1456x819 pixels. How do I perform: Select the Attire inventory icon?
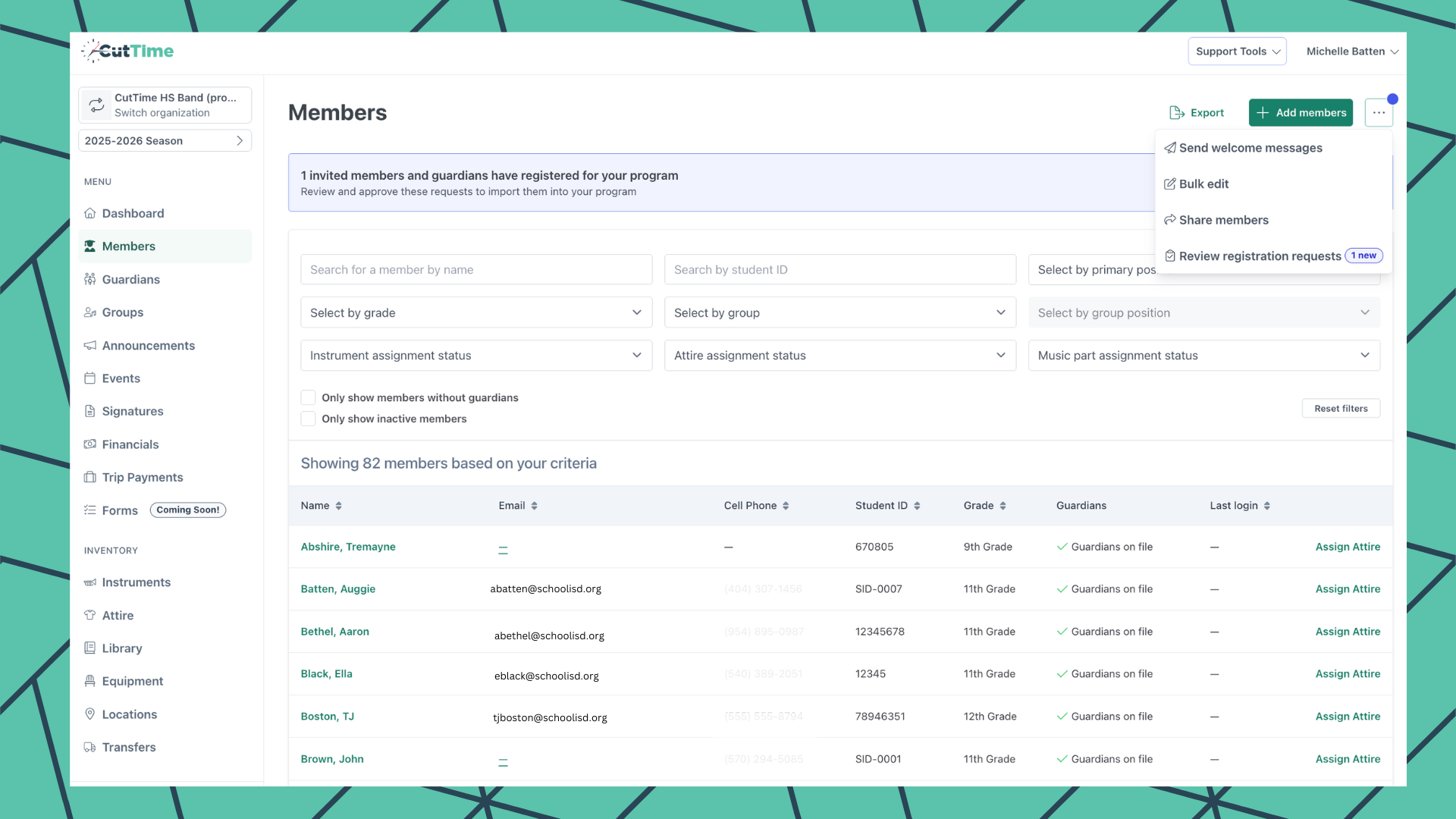click(90, 615)
